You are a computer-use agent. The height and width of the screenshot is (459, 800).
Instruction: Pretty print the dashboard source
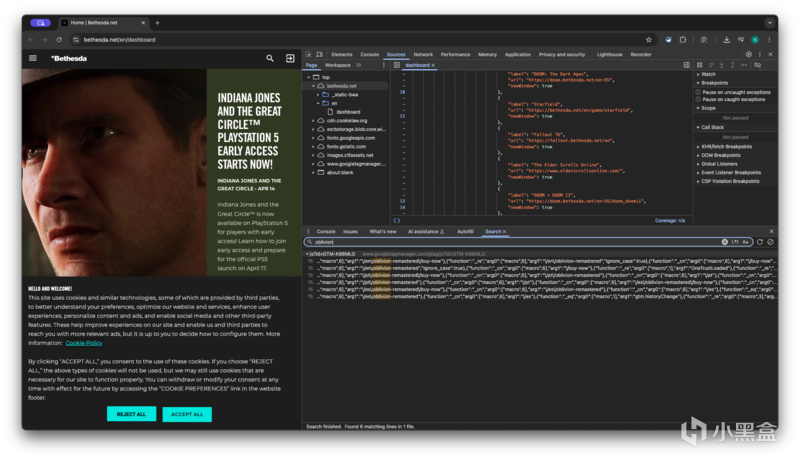click(x=396, y=221)
